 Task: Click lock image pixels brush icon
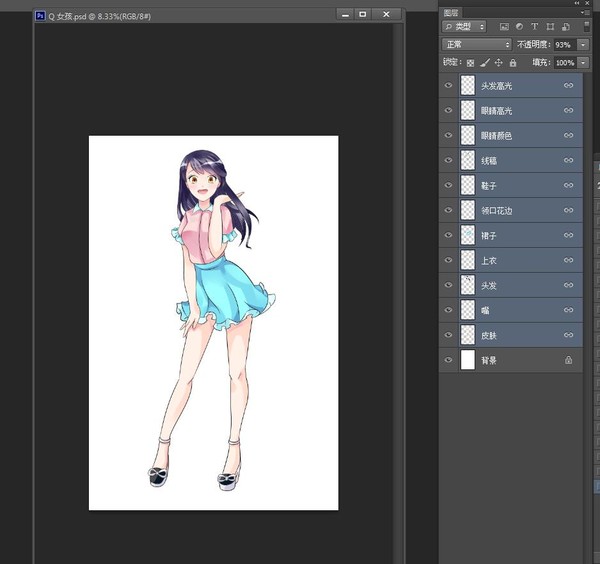tap(485, 63)
